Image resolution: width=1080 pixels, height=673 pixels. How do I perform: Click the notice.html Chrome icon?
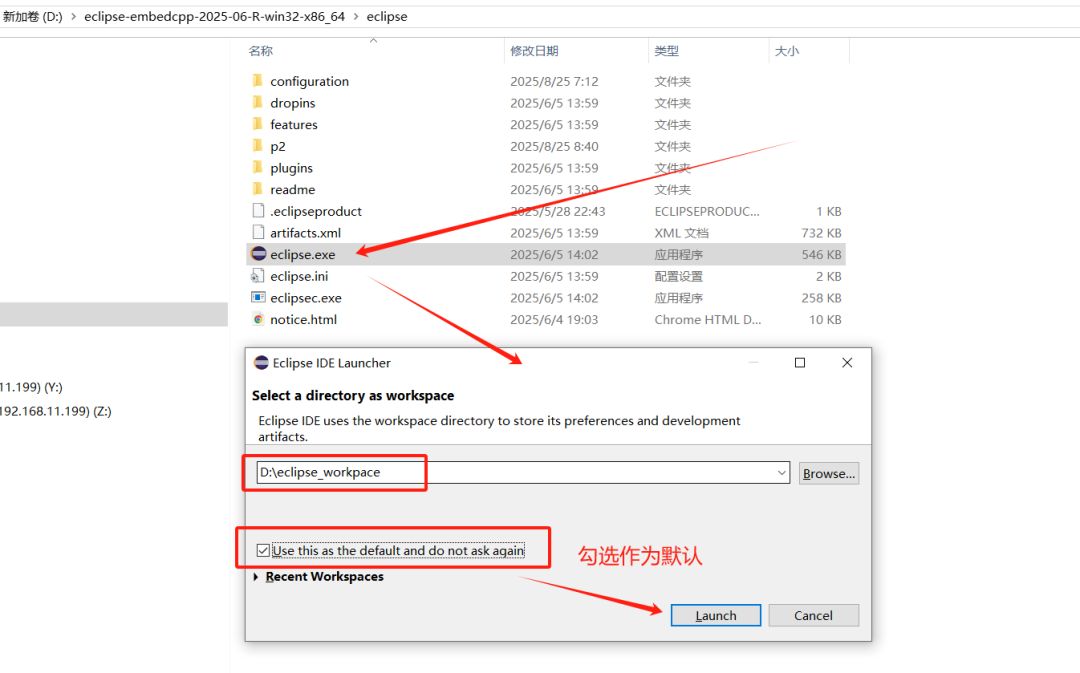(258, 320)
